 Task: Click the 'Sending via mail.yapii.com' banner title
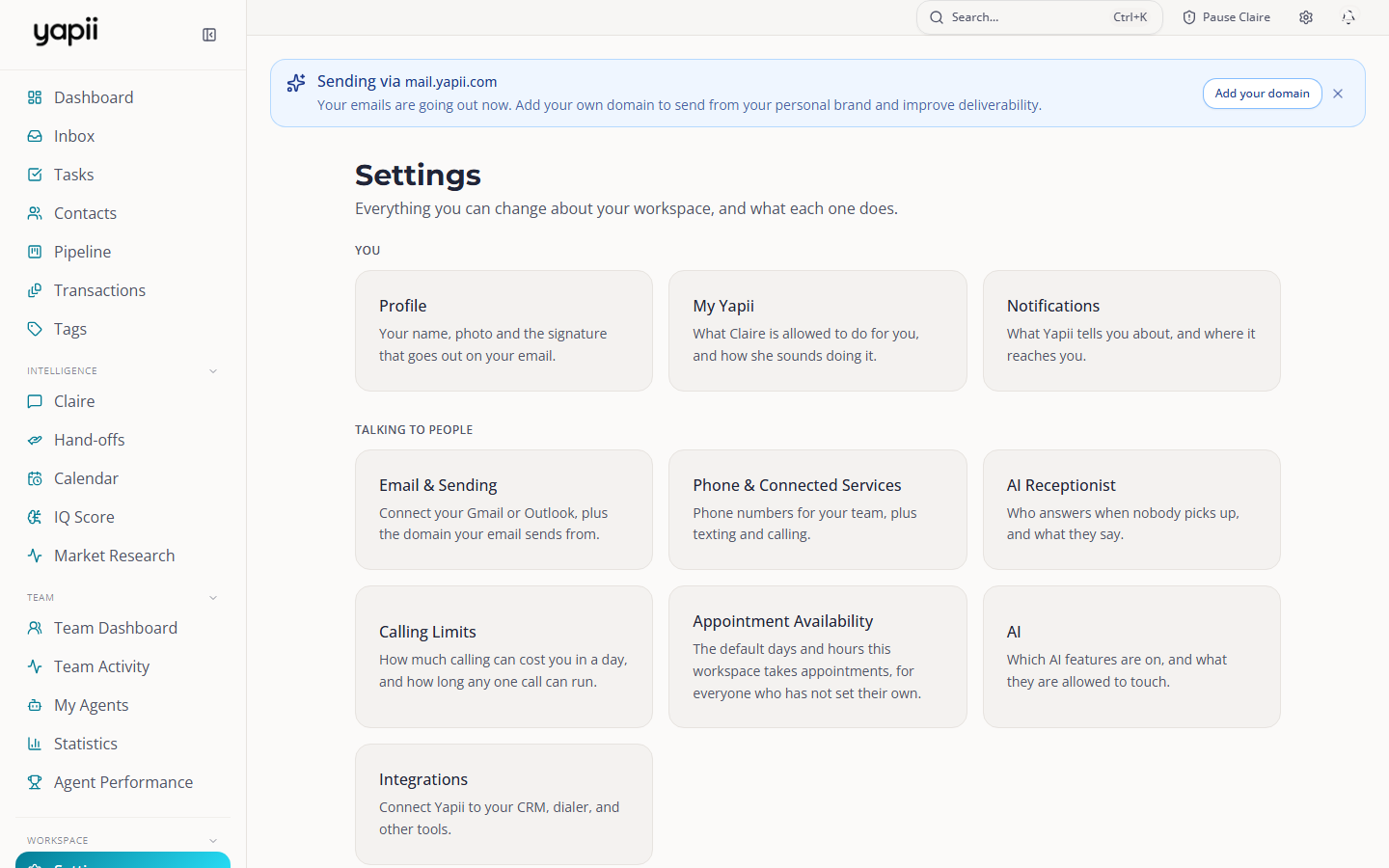click(x=407, y=82)
